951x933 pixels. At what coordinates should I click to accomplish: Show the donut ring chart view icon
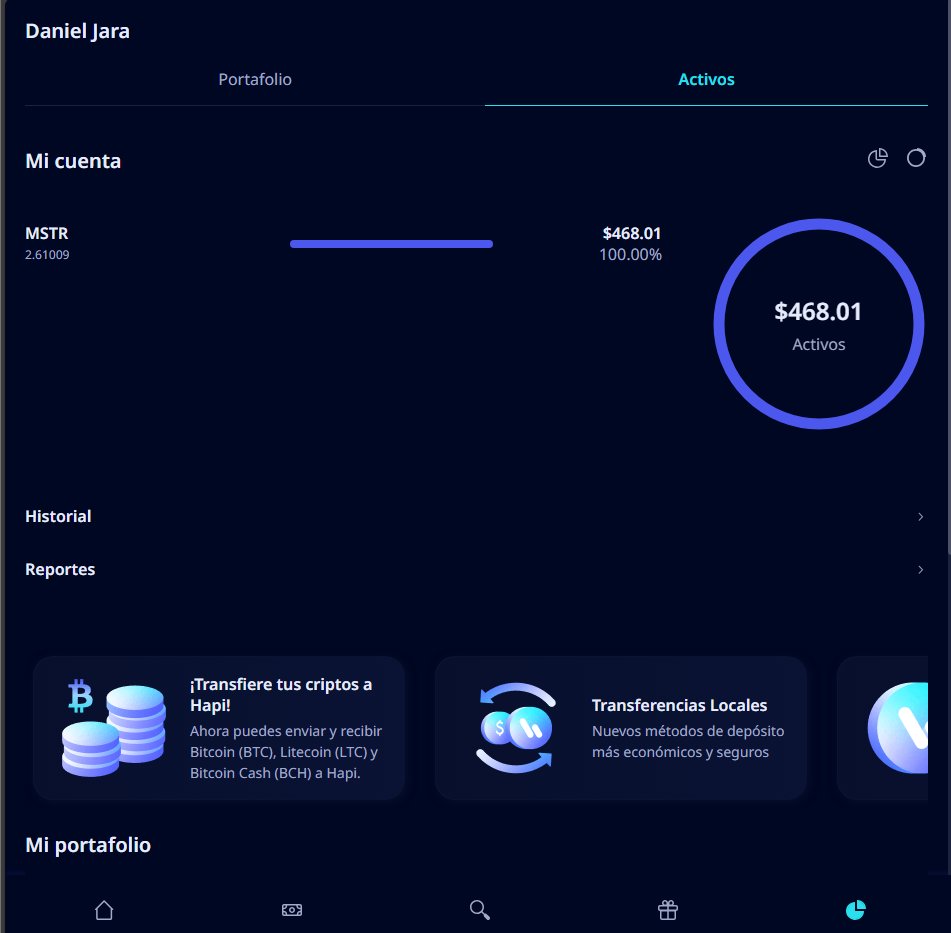click(916, 158)
